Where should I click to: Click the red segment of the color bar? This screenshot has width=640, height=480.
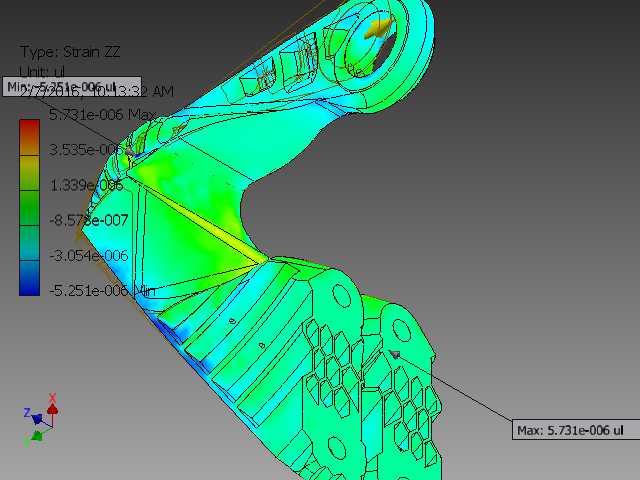29,137
